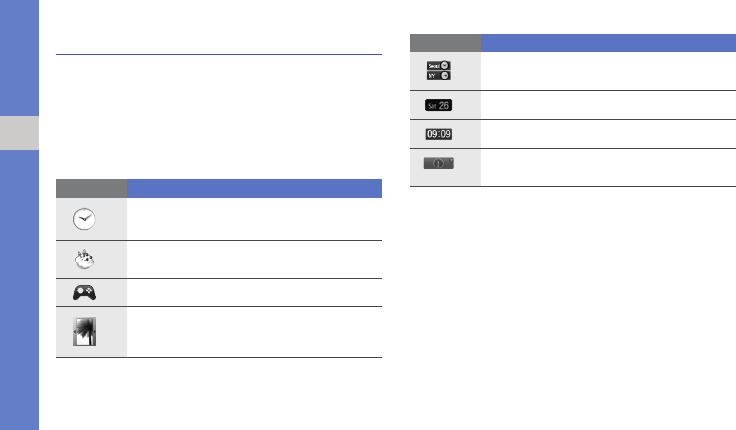The height and width of the screenshot is (430, 736).
Task: Click the blue sidebar strip above gray tab
Action: tap(19, 58)
